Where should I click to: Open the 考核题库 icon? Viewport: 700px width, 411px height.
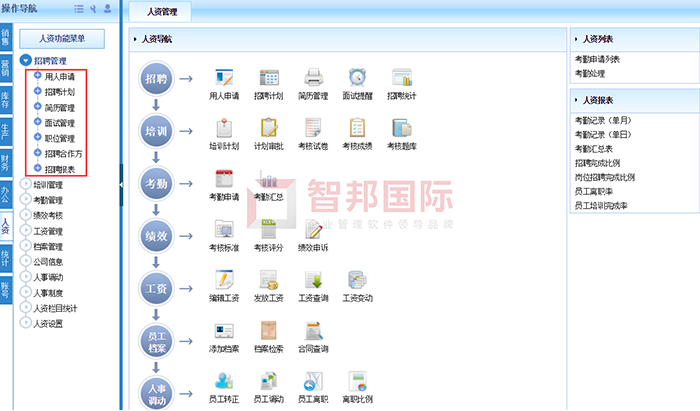click(x=402, y=128)
